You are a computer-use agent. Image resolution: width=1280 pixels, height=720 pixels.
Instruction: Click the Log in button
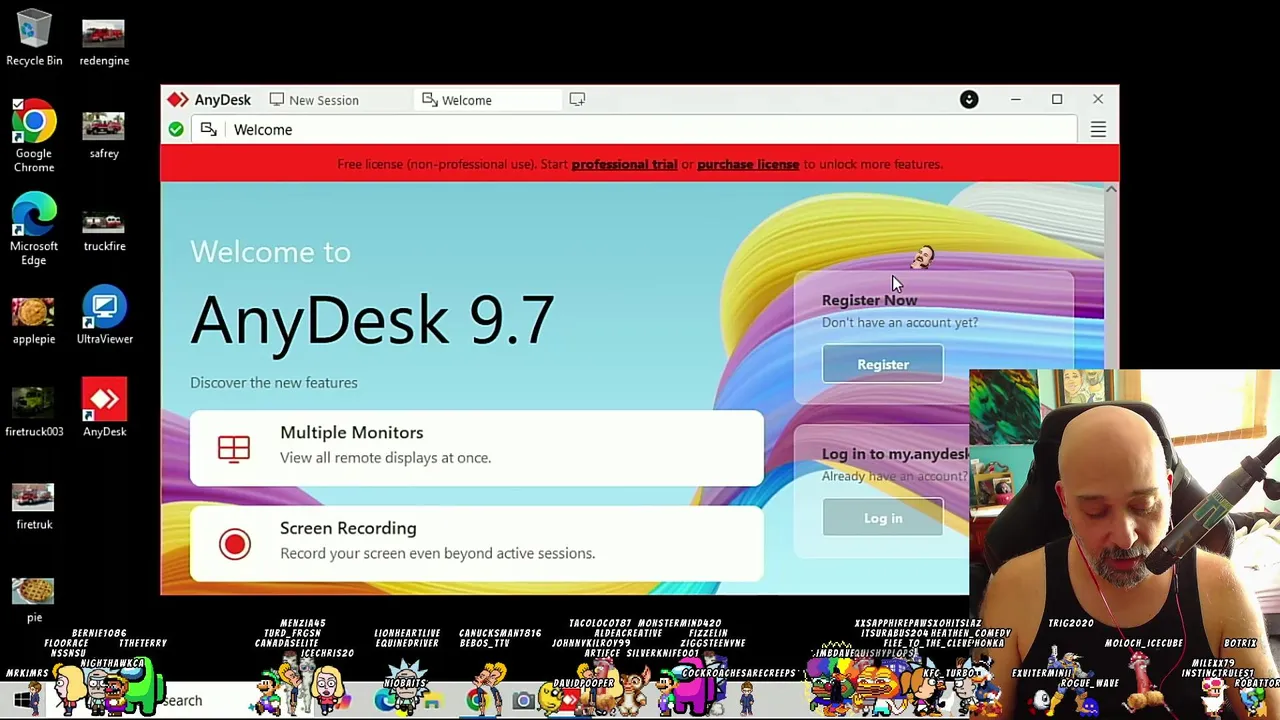[883, 518]
